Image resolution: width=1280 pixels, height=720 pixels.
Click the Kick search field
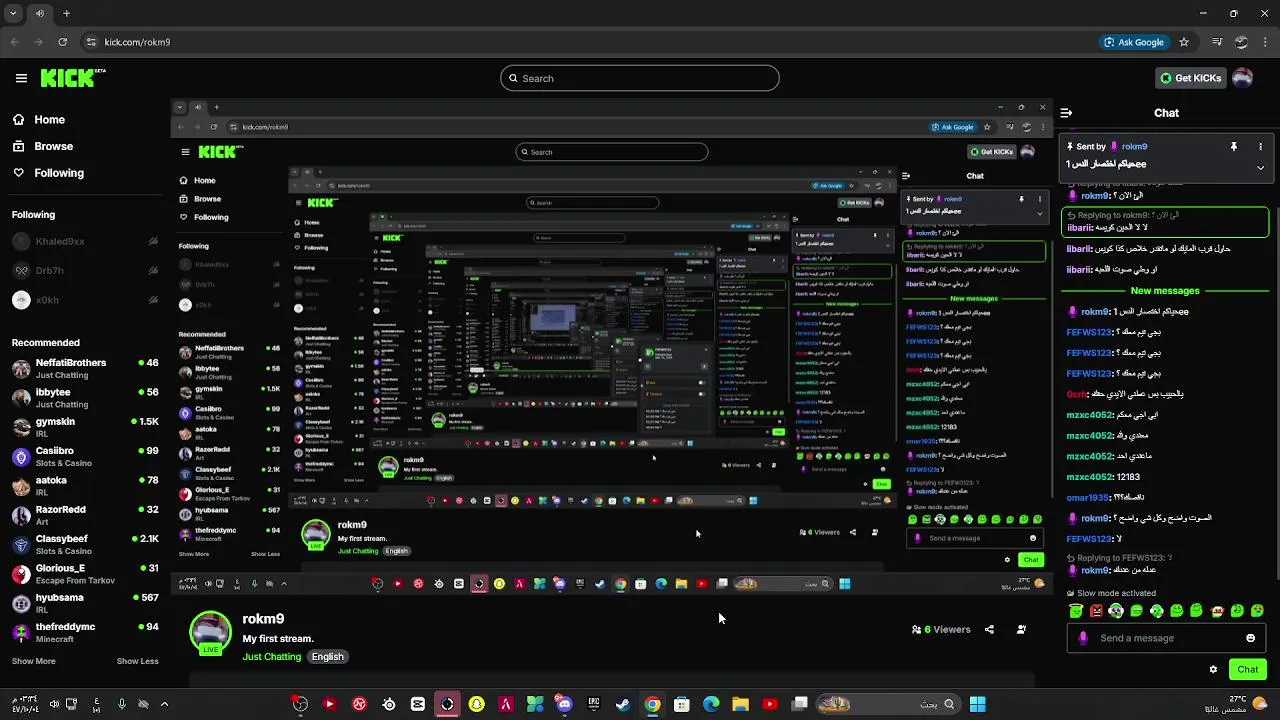click(x=640, y=78)
